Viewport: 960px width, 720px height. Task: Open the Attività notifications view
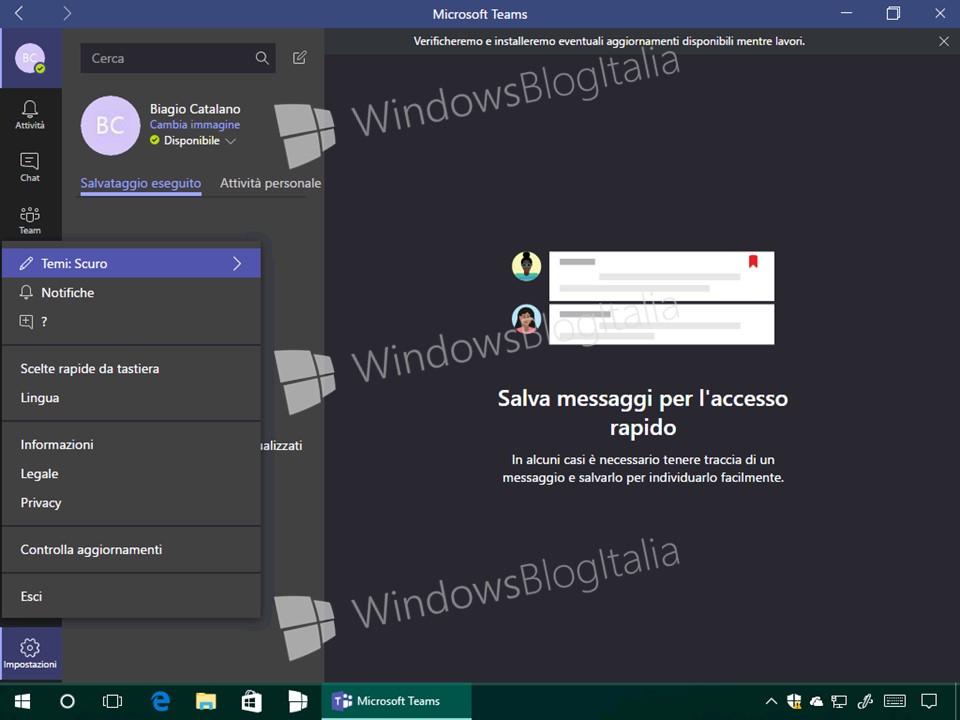pos(30,115)
